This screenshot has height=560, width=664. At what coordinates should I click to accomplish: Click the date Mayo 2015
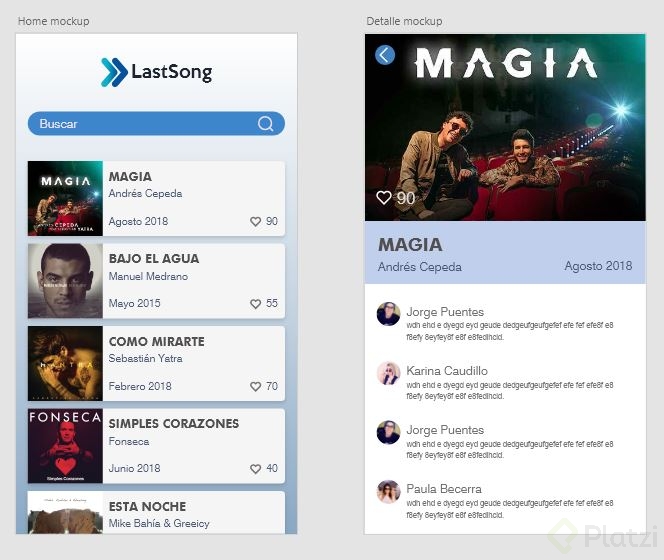(x=134, y=303)
